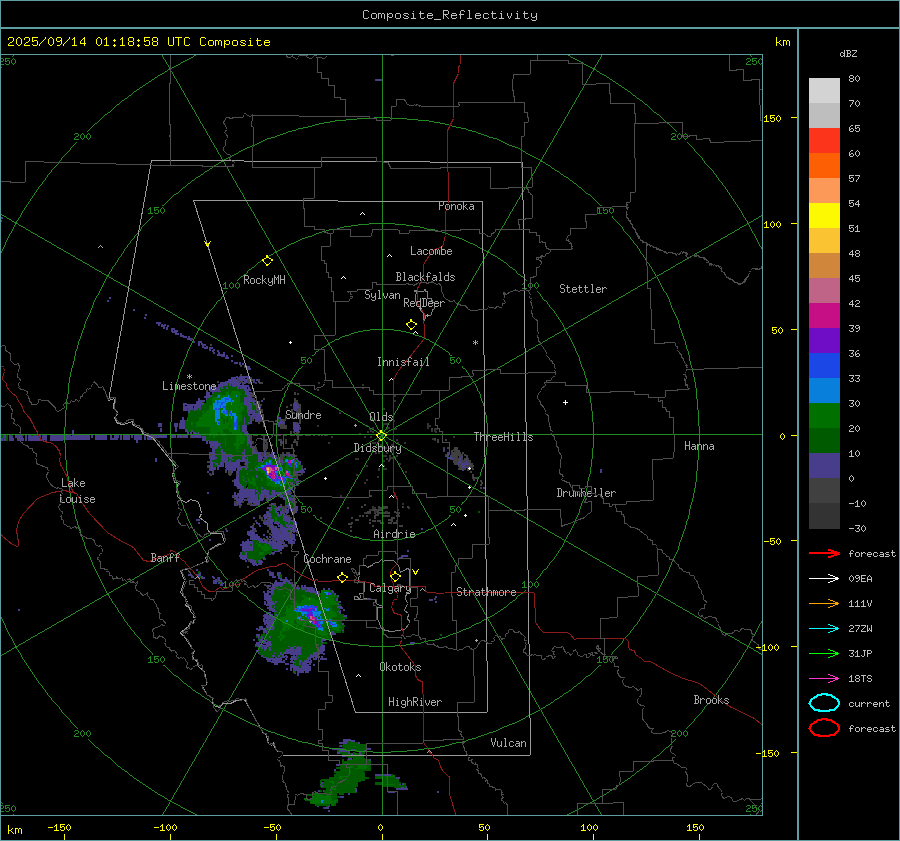Click the cyan current ellipse in legend
Image resolution: width=900 pixels, height=841 pixels.
[x=824, y=703]
